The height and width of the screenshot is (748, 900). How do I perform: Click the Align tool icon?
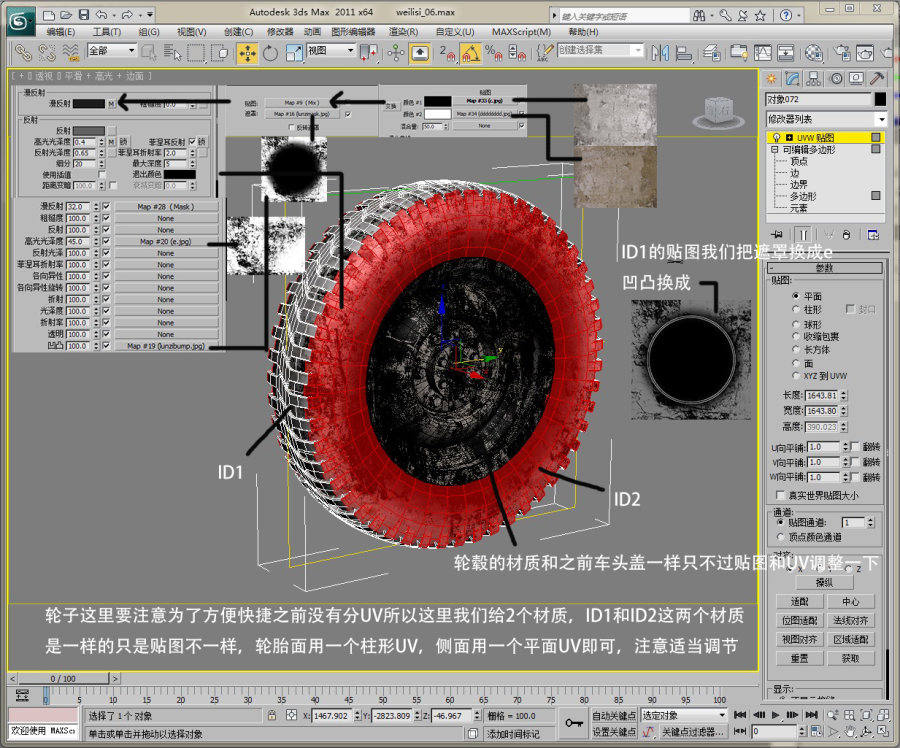[684, 53]
